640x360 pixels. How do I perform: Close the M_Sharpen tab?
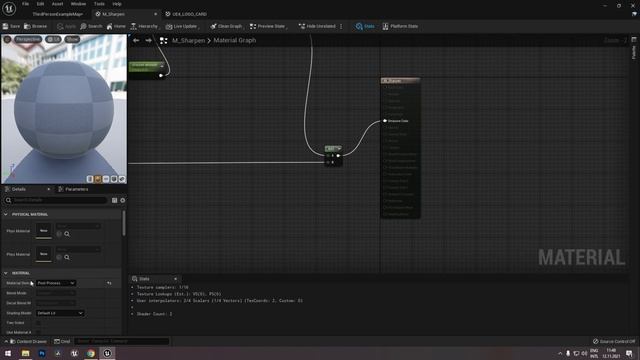[x=155, y=14]
